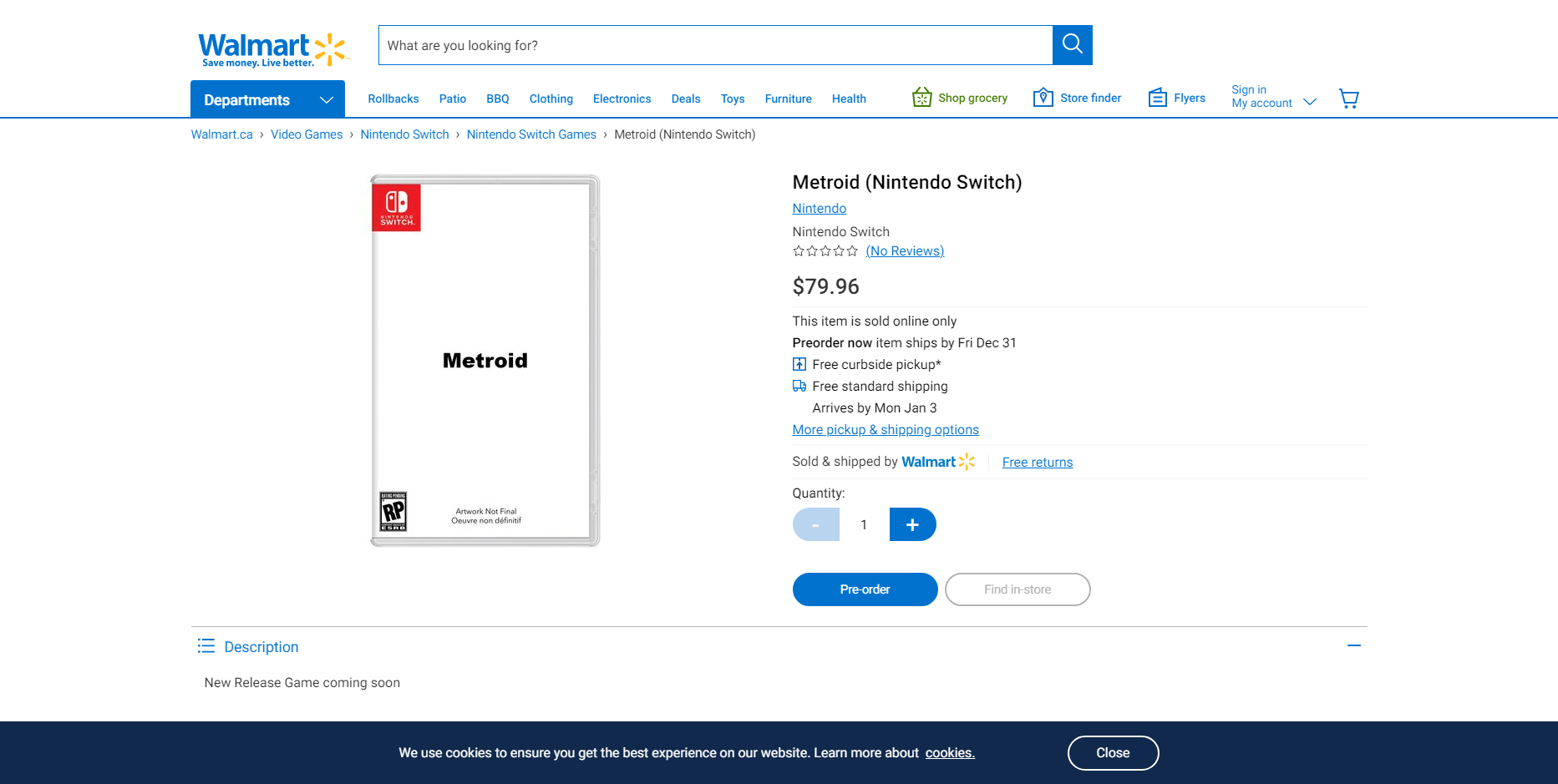The image size is (1558, 784).
Task: Click the Nintendo brand link
Action: tap(820, 209)
